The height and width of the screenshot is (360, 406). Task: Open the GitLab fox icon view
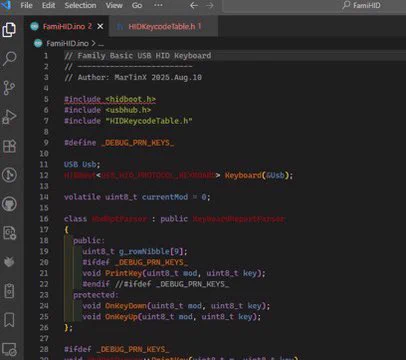[9, 262]
